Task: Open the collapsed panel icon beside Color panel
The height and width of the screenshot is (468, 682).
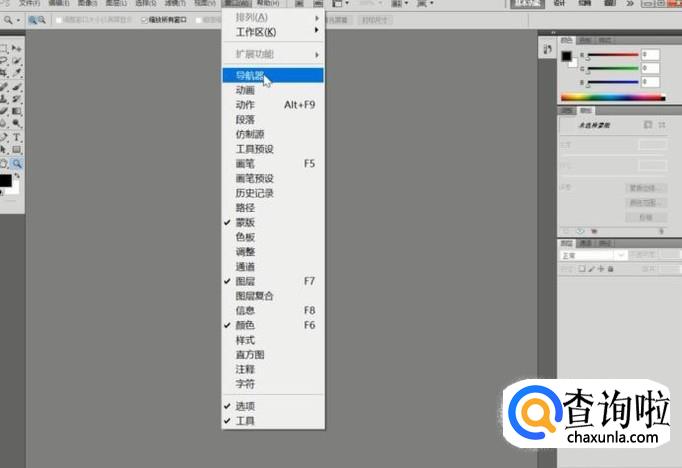Action: click(548, 49)
